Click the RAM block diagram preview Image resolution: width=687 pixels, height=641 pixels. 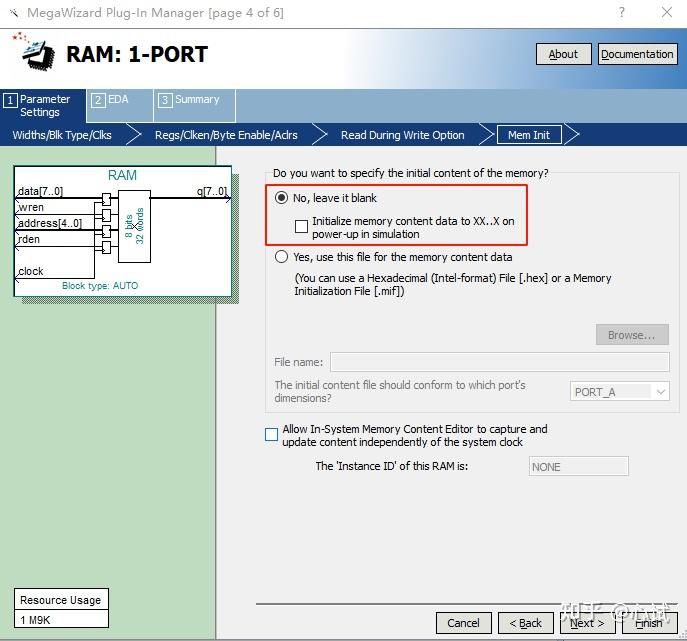pos(123,231)
